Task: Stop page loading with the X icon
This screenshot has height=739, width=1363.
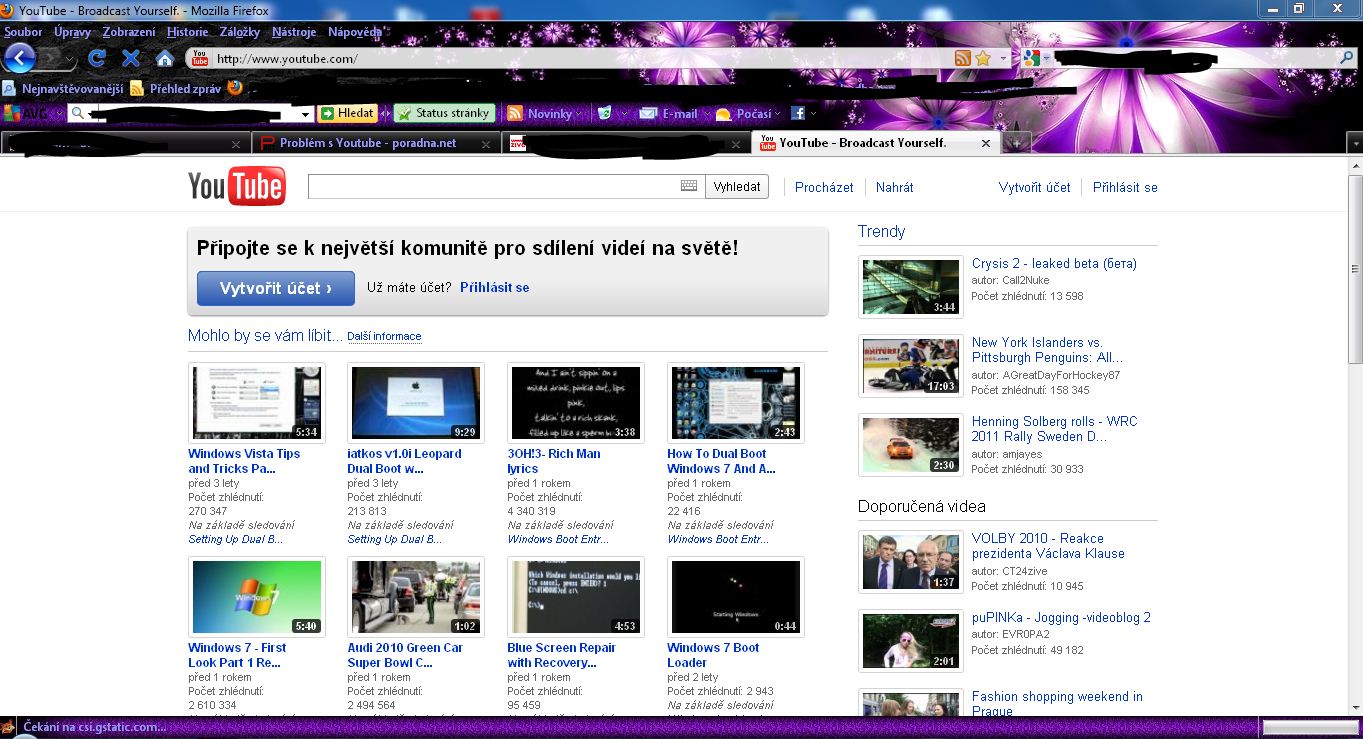Action: (130, 58)
